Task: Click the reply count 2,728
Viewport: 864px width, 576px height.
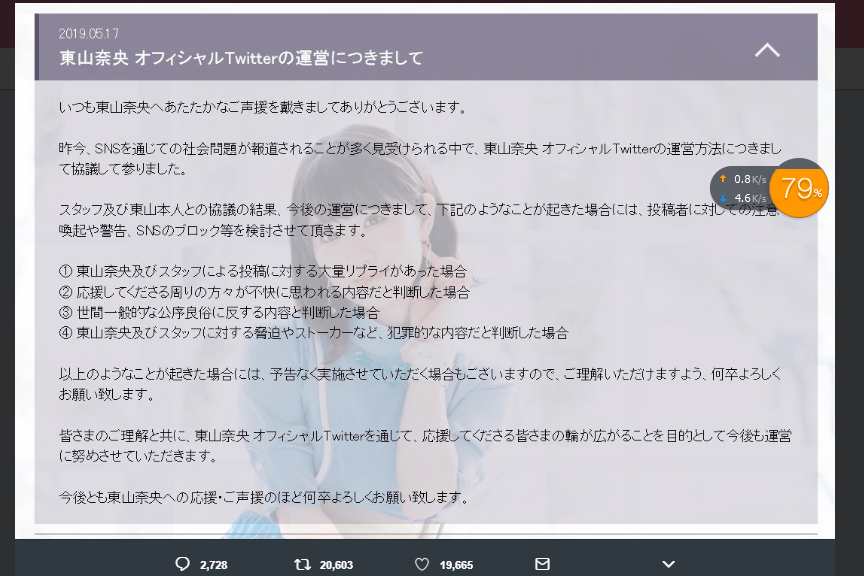Action: [x=214, y=565]
